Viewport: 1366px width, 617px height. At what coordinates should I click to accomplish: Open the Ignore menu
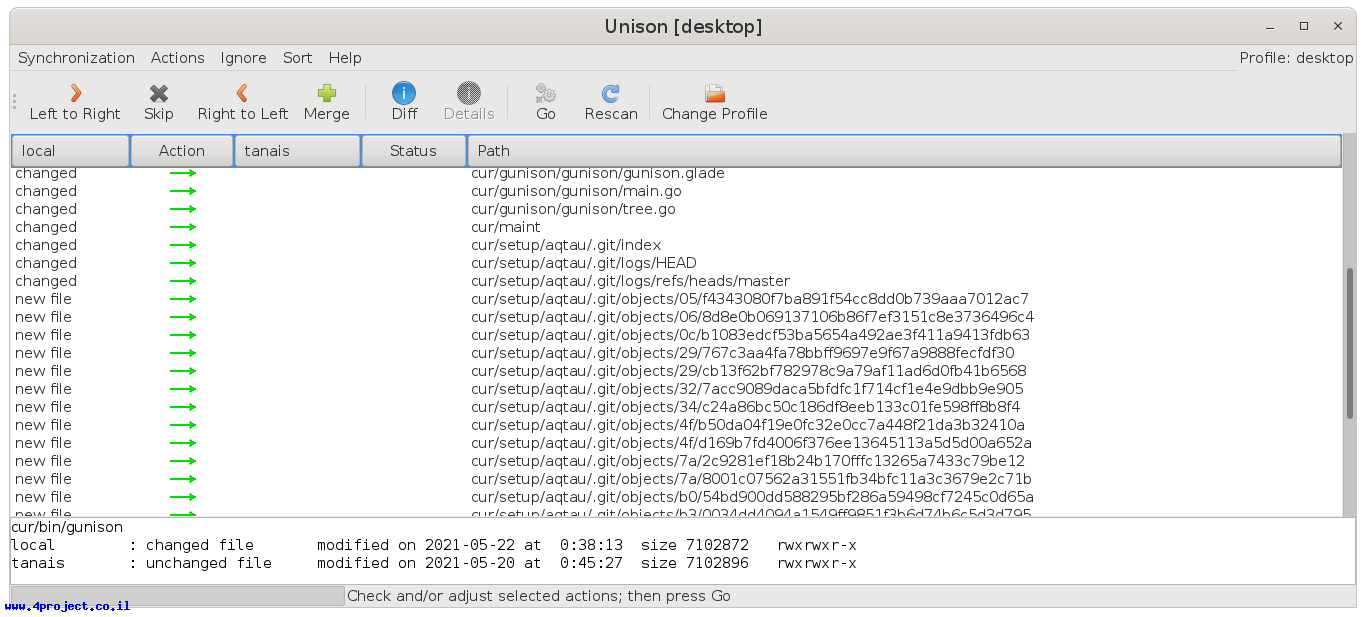click(x=244, y=58)
